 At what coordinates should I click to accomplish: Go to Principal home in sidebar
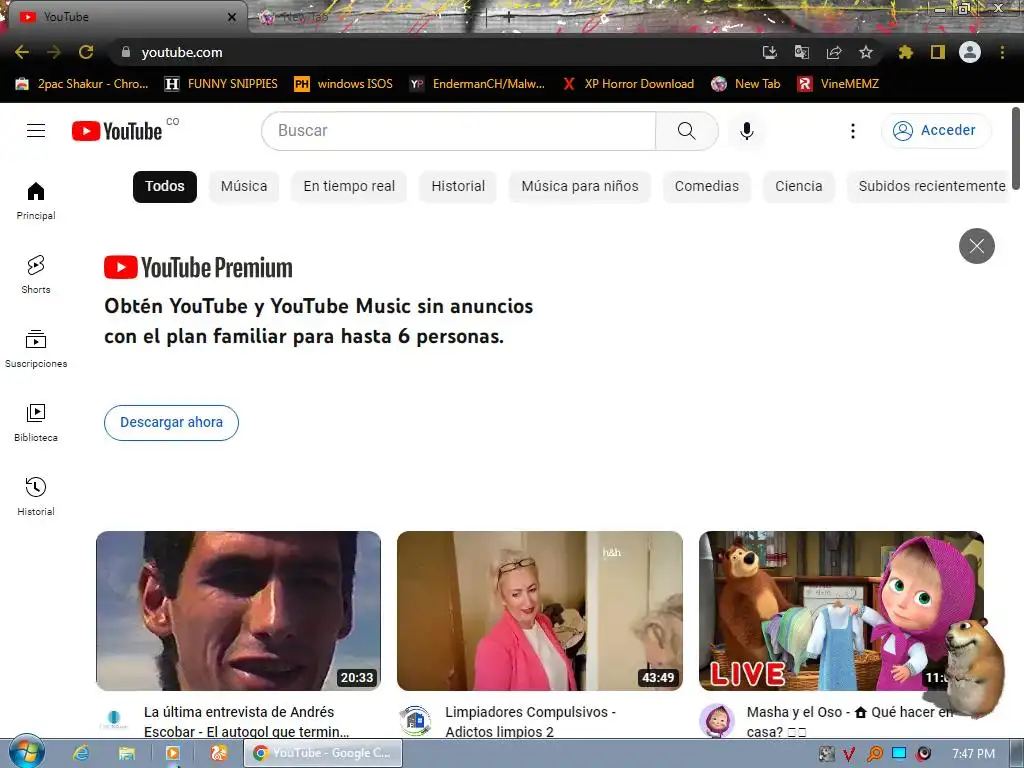tap(36, 200)
